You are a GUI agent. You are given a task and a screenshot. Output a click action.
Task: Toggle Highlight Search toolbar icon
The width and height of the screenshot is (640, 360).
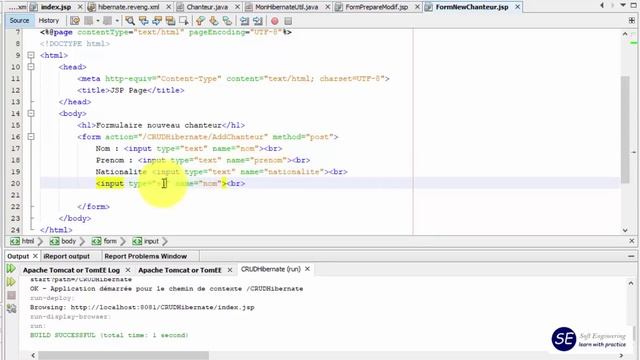coord(171,20)
